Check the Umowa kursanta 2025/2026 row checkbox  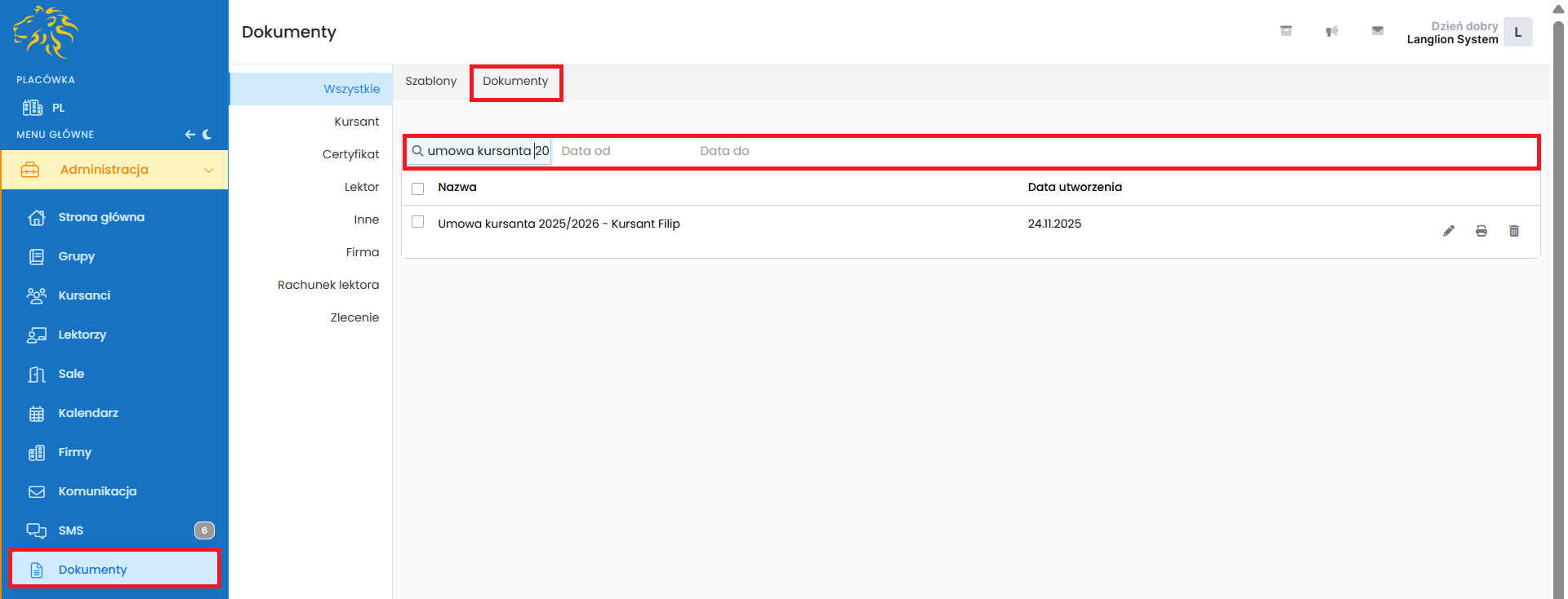pos(418,222)
